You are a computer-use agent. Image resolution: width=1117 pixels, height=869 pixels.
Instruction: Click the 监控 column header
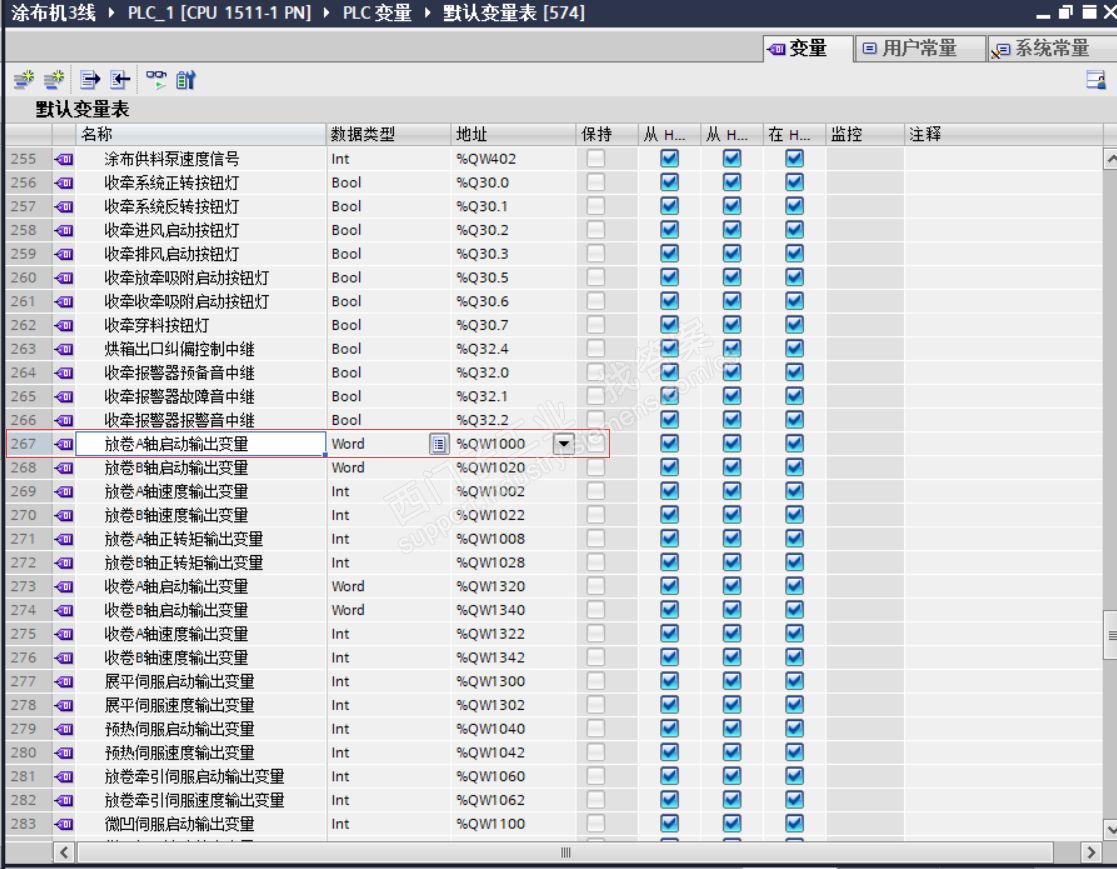(865, 134)
